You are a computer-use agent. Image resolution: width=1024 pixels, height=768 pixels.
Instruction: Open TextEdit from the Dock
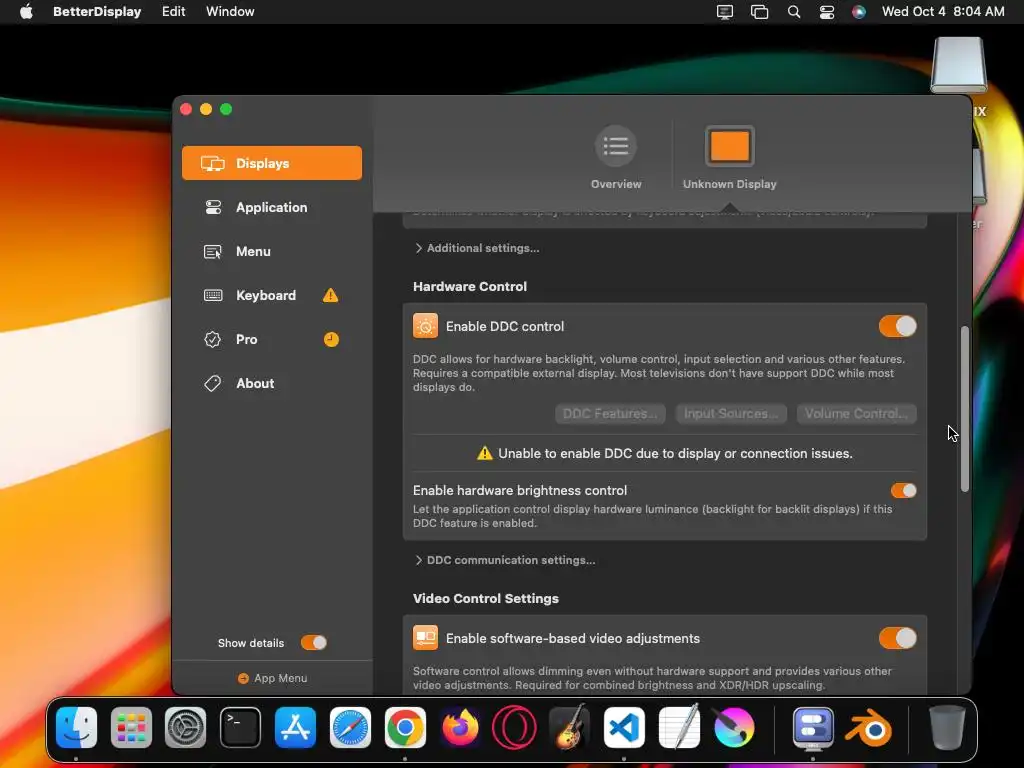pos(679,727)
